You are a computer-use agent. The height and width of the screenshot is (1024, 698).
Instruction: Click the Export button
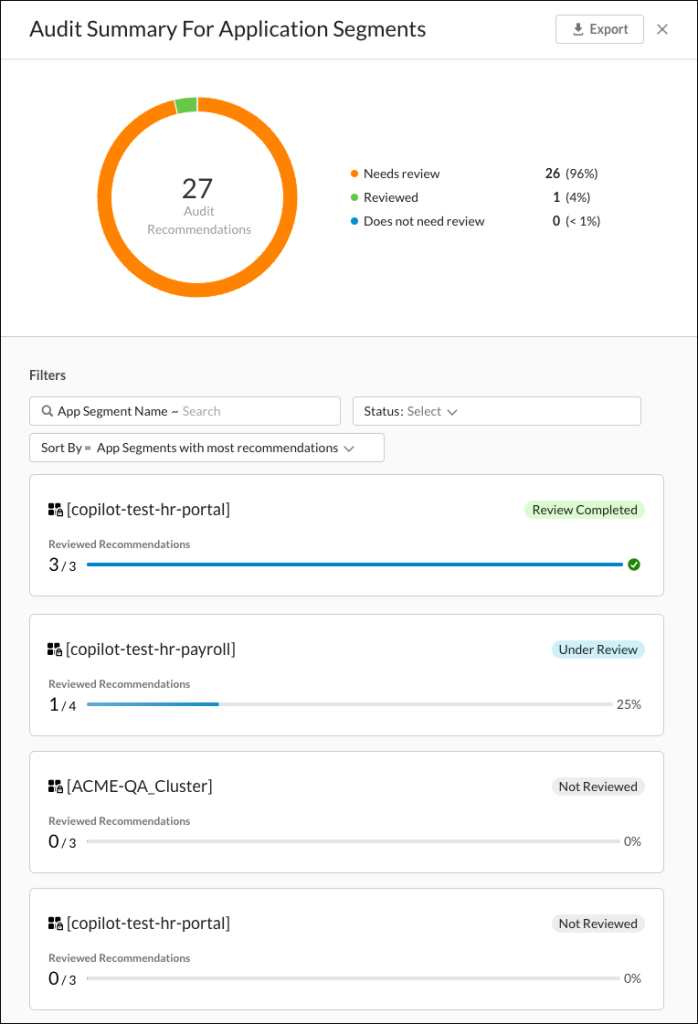599,29
